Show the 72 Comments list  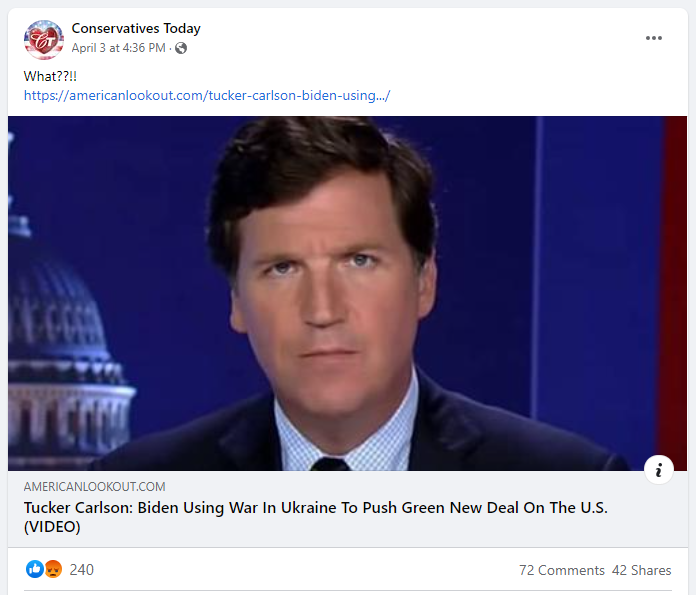pyautogui.click(x=562, y=570)
